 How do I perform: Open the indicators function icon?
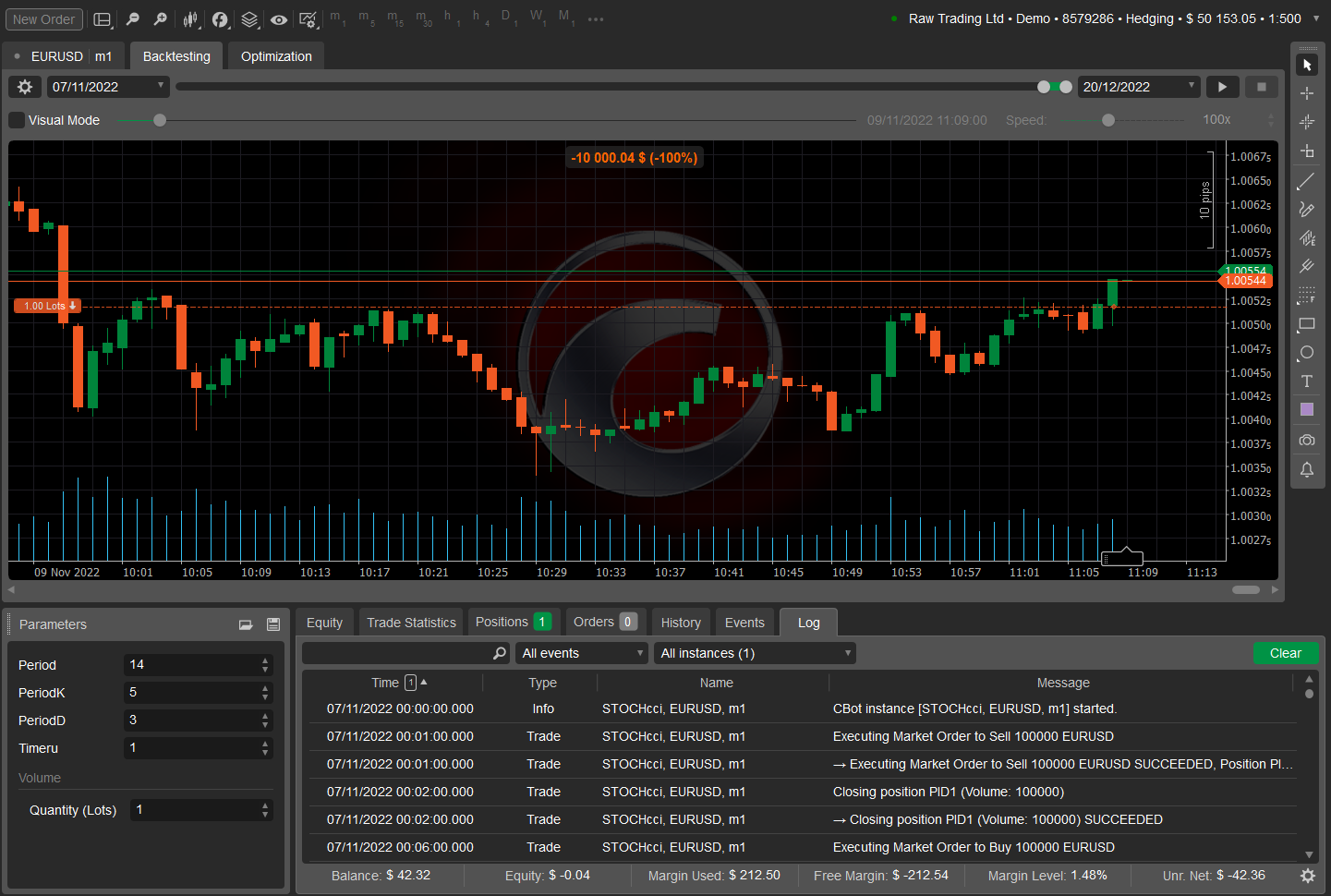pyautogui.click(x=220, y=19)
